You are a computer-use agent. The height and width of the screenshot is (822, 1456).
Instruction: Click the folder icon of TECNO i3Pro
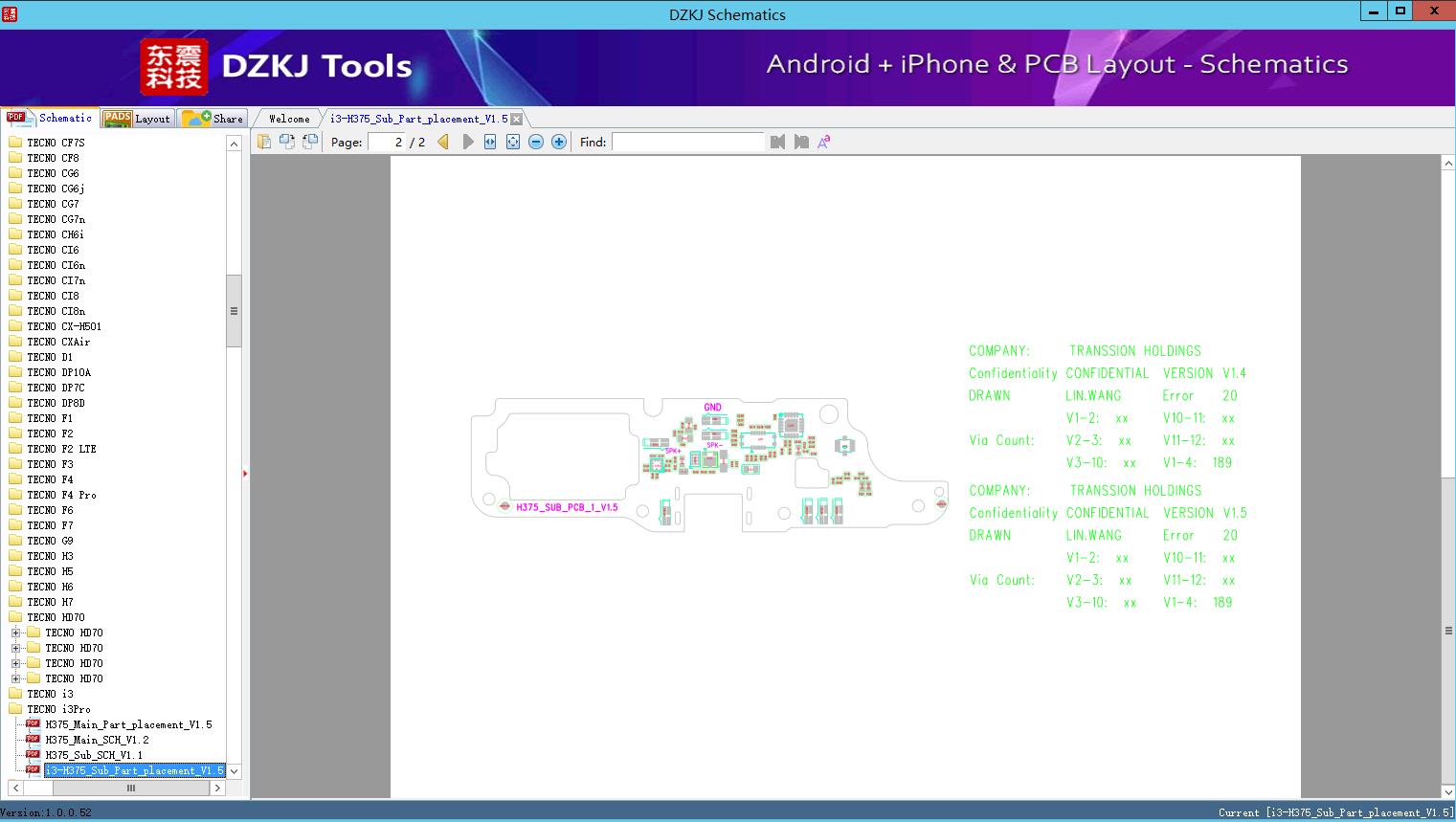pos(15,709)
